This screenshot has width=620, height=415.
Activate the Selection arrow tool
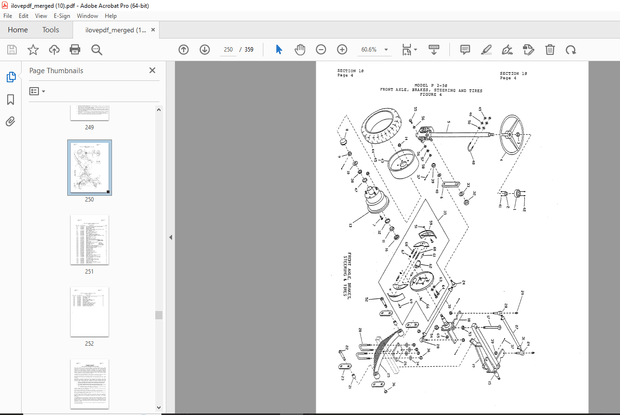279,50
